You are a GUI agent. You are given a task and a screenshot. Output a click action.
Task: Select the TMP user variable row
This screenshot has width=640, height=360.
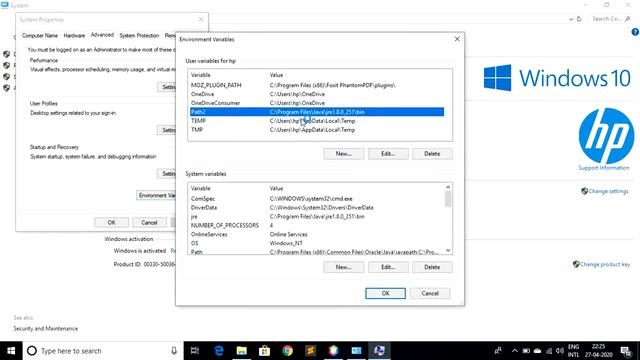(x=317, y=130)
